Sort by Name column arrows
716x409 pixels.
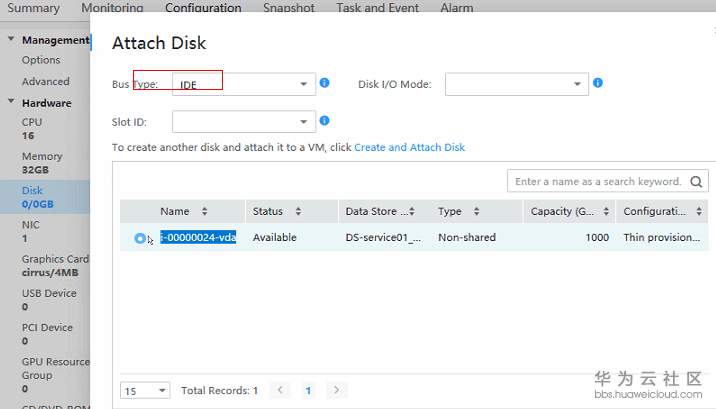pos(205,212)
